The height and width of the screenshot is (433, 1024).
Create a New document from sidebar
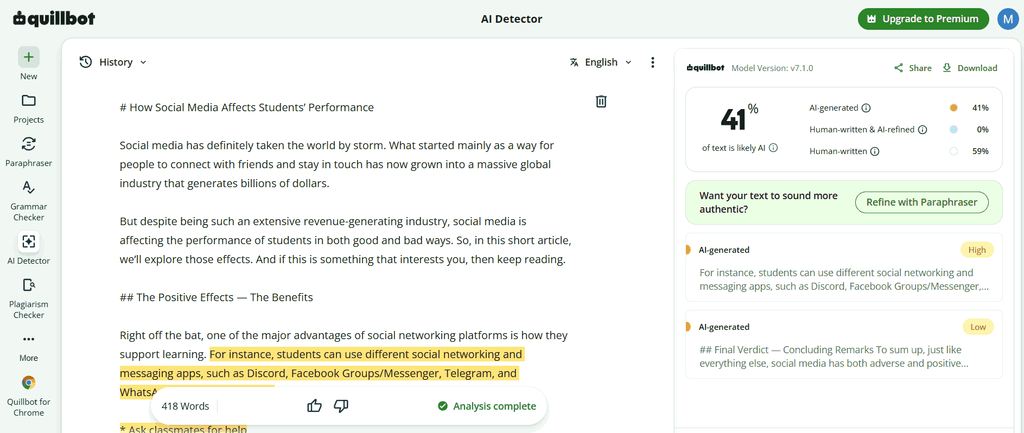[29, 64]
